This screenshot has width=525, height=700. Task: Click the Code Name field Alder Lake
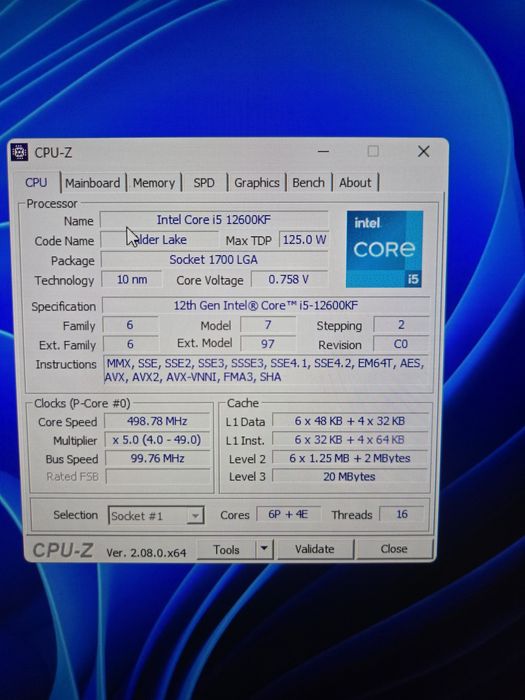(159, 240)
